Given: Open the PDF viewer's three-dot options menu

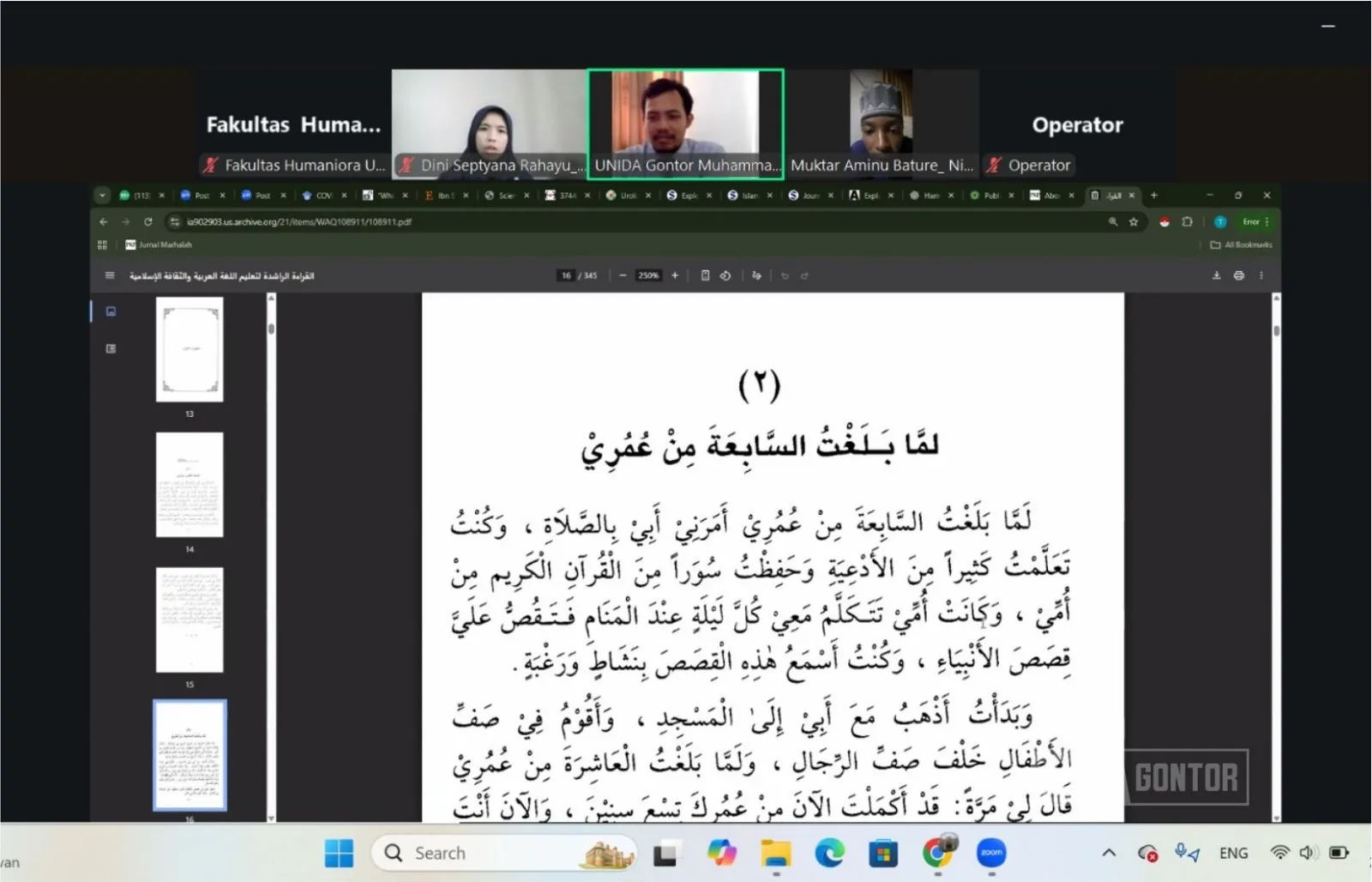Looking at the screenshot, I should tap(1261, 275).
